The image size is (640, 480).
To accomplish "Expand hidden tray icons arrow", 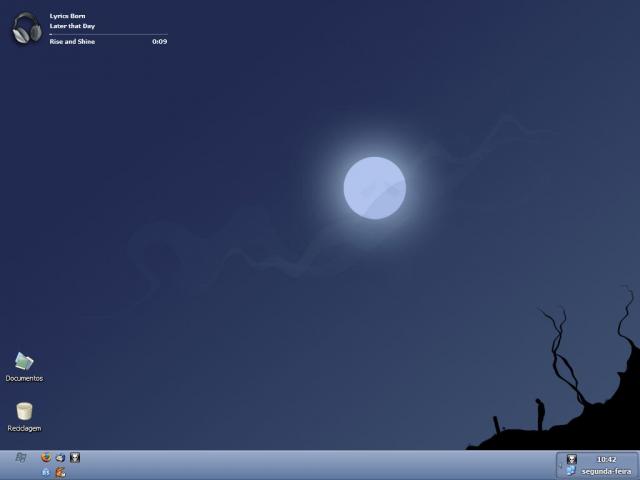I will (x=561, y=465).
